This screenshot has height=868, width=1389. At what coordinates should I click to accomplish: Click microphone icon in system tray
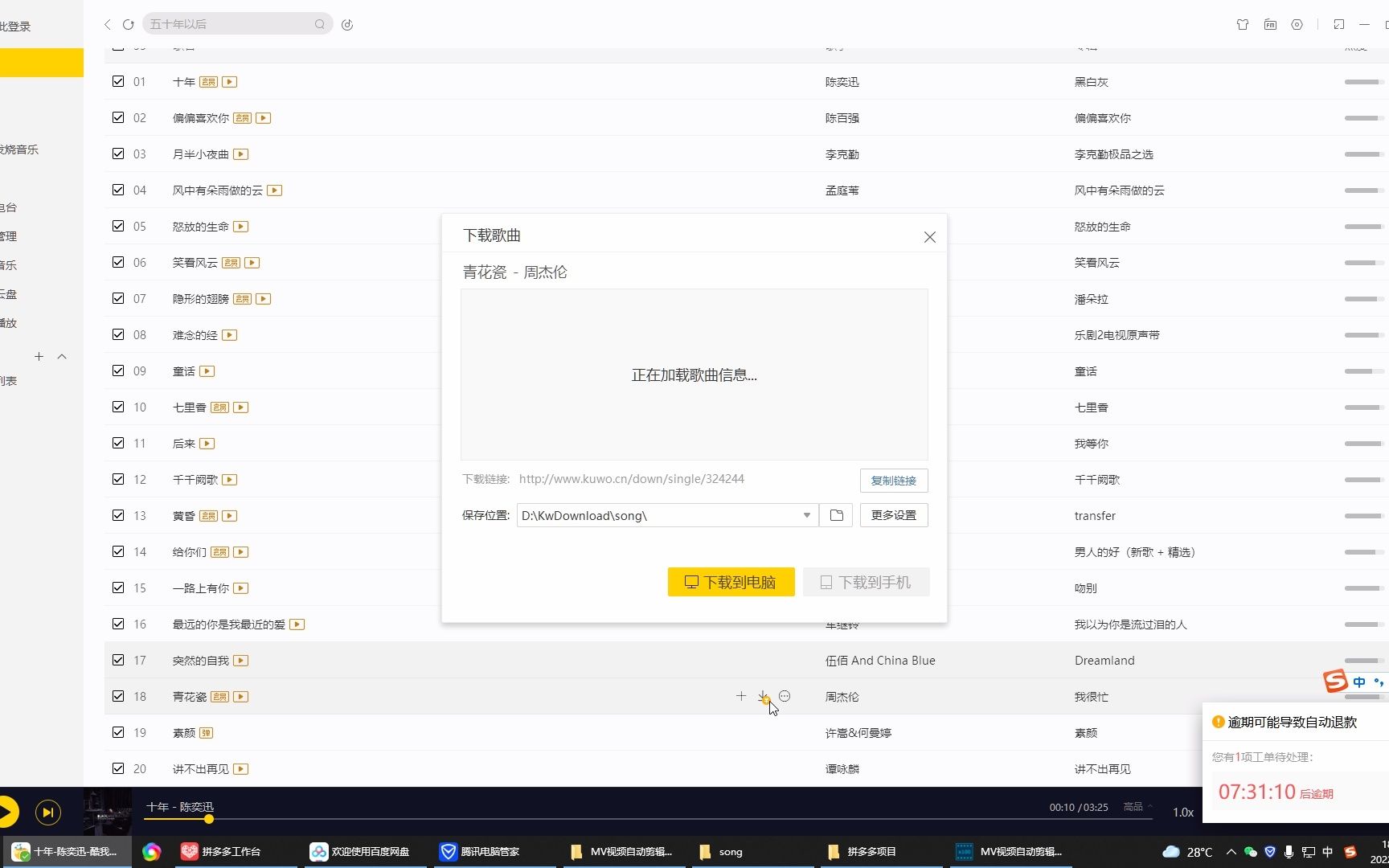pyautogui.click(x=1289, y=852)
